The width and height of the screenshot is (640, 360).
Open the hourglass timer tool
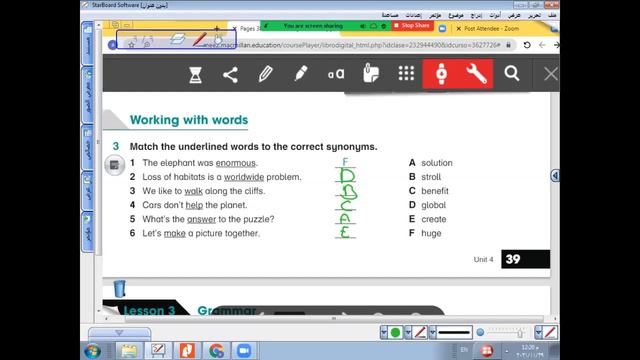pyautogui.click(x=195, y=75)
